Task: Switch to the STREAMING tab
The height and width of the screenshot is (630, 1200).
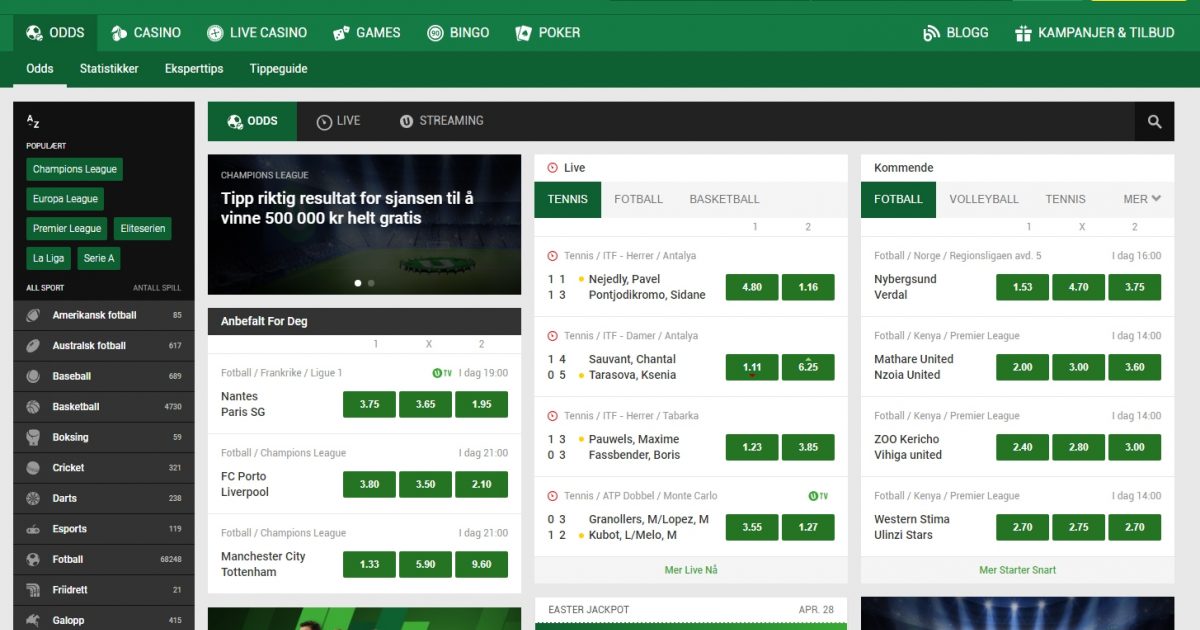Action: click(x=441, y=121)
